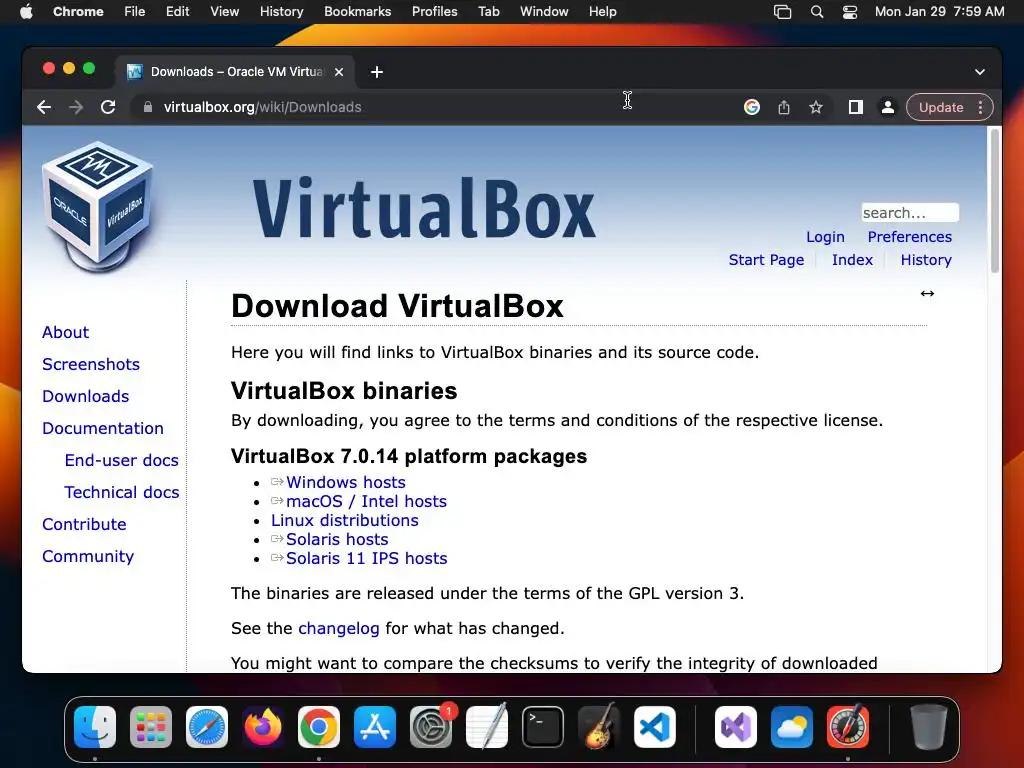This screenshot has width=1024, height=768.
Task: Open Firefox from the Dock
Action: click(x=263, y=727)
